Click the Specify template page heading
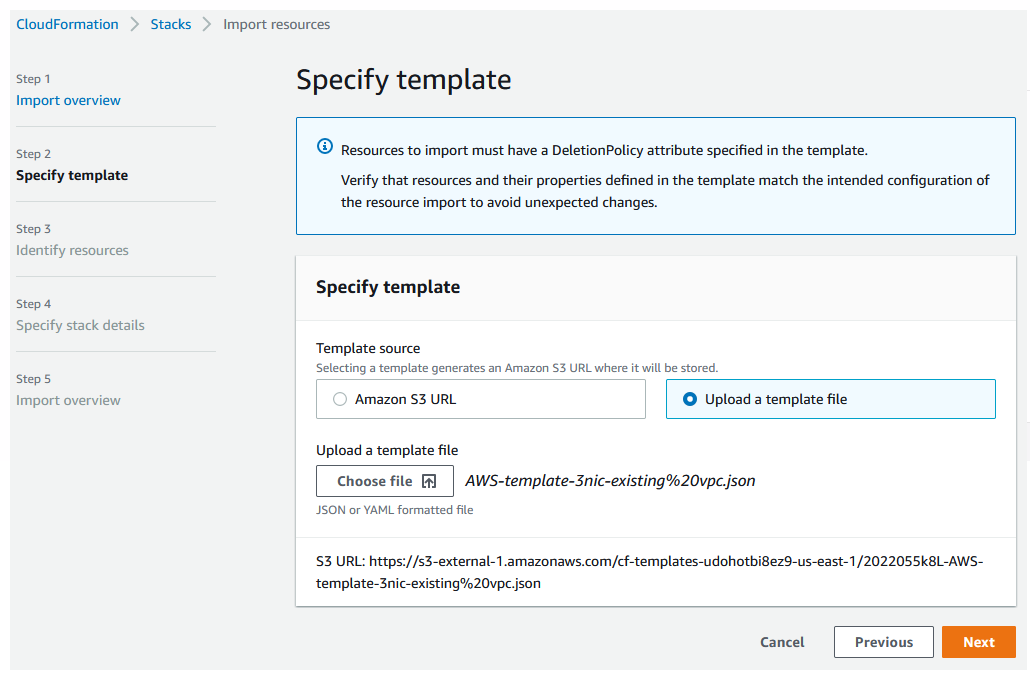The height and width of the screenshot is (680, 1030). click(403, 80)
